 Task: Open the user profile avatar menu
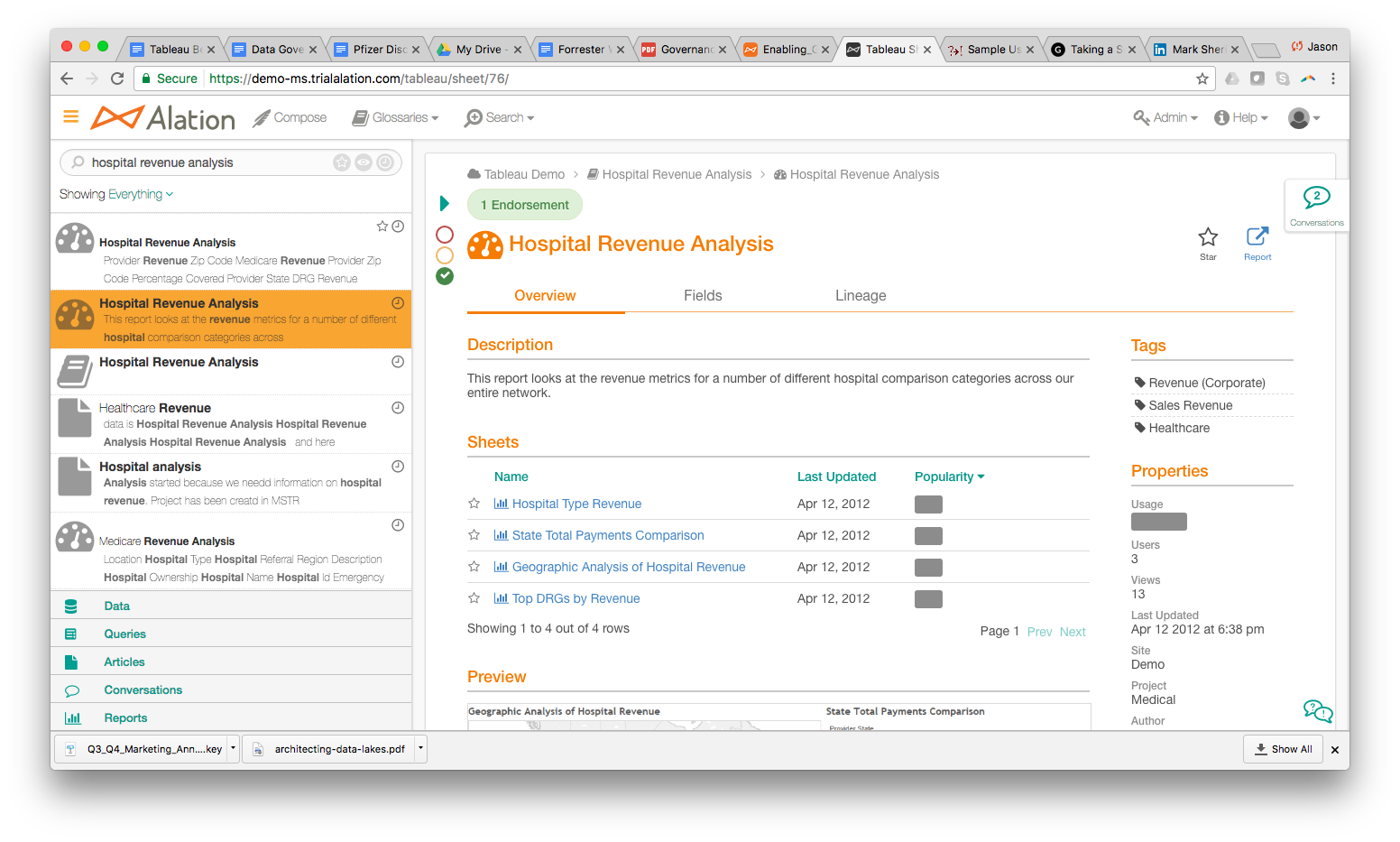click(1303, 118)
